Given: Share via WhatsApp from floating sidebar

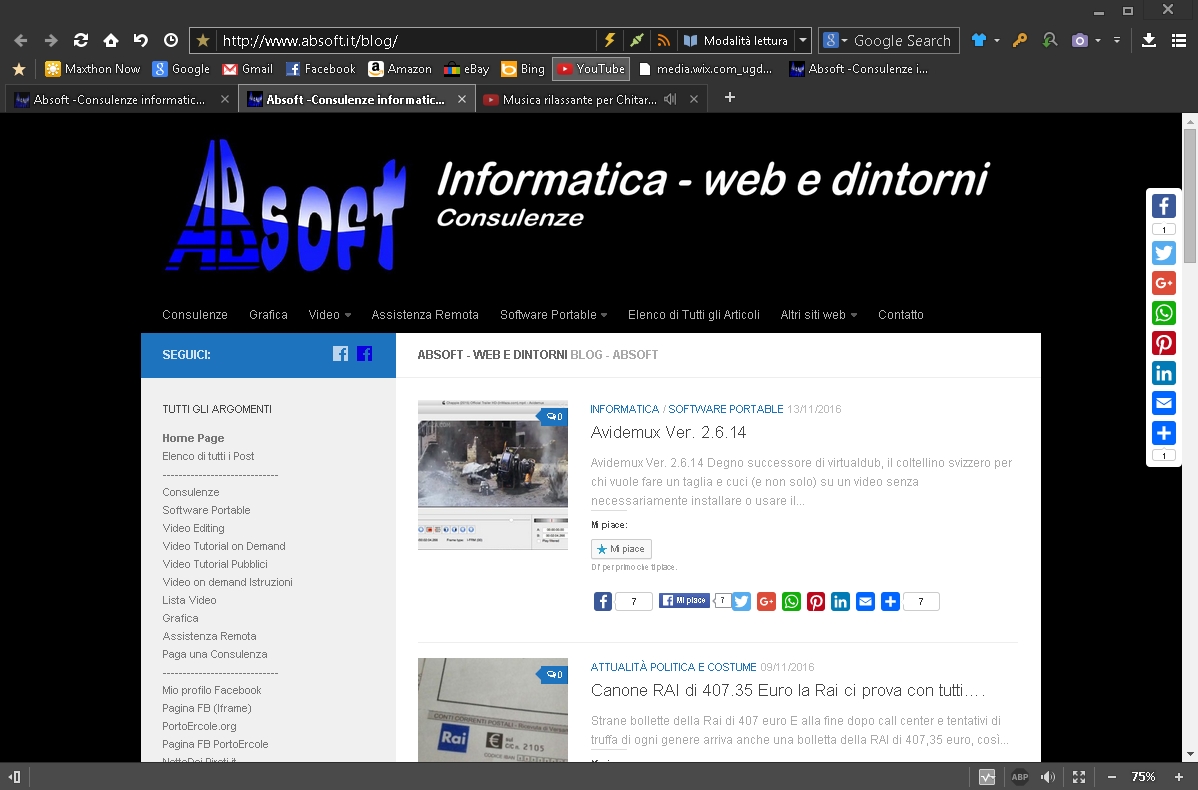Looking at the screenshot, I should 1164,313.
